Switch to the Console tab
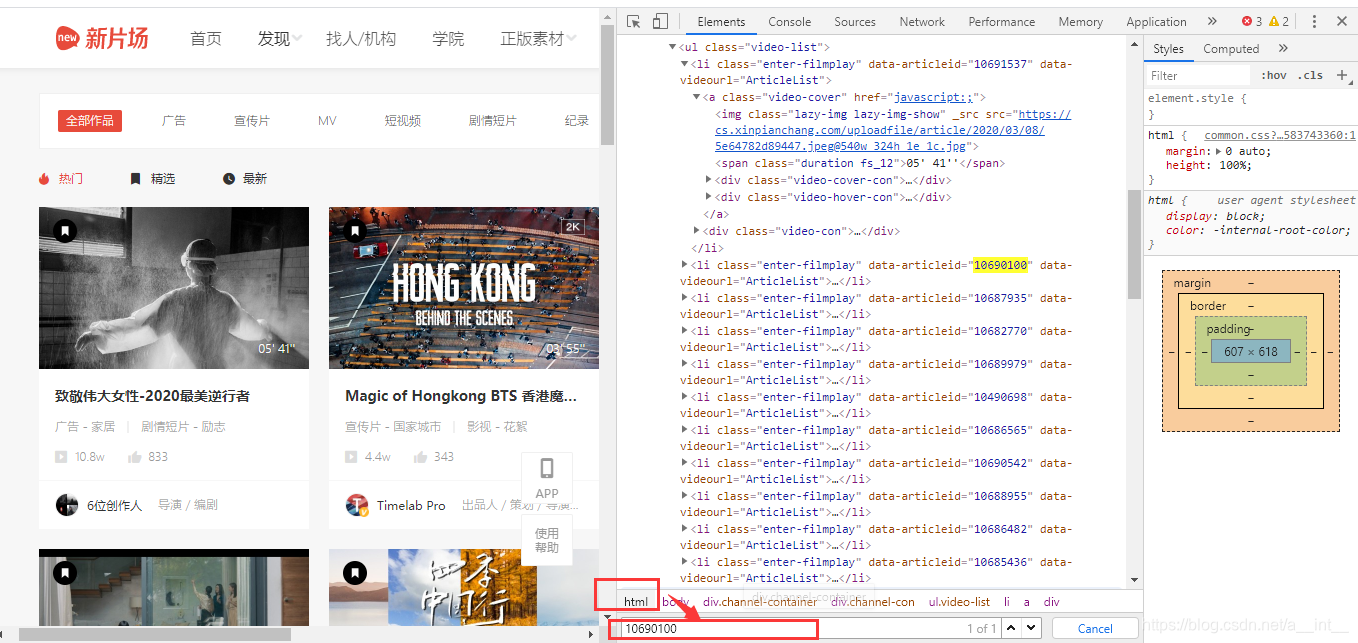Viewport: 1358px width, 643px height. pyautogui.click(x=790, y=21)
